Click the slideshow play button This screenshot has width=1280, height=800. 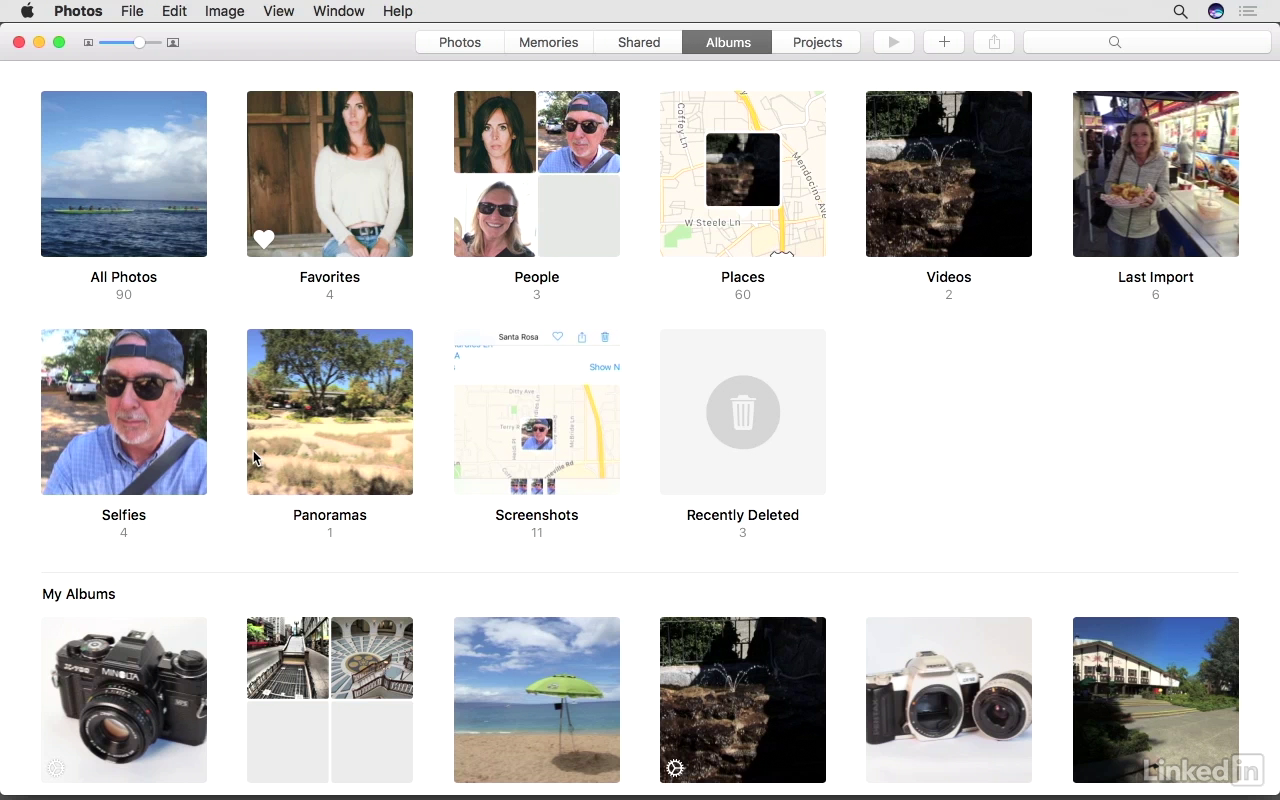coord(894,42)
